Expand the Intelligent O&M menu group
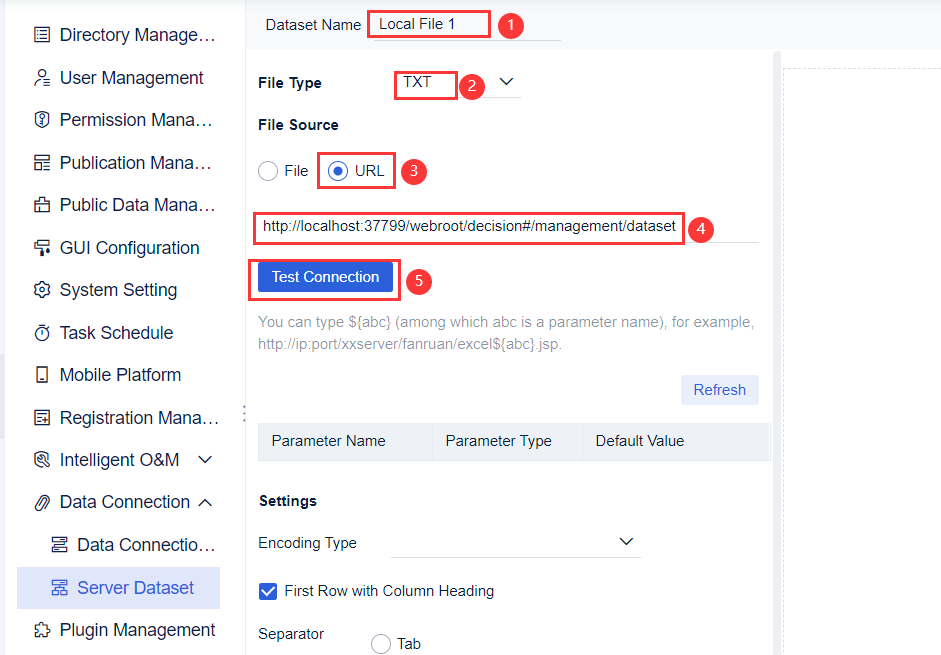Viewport: 941px width, 655px height. point(205,460)
